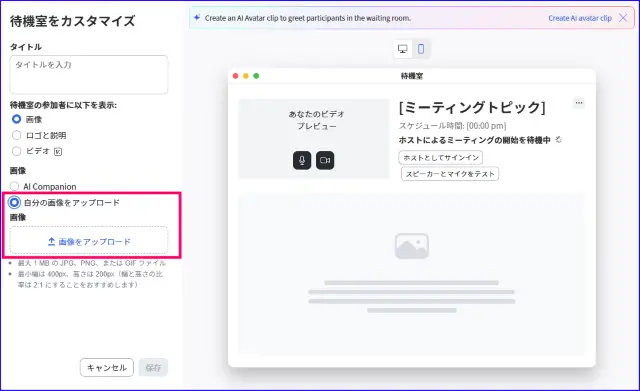Open Create AI avatar clip link
Image resolution: width=640 pixels, height=391 pixels.
(580, 18)
